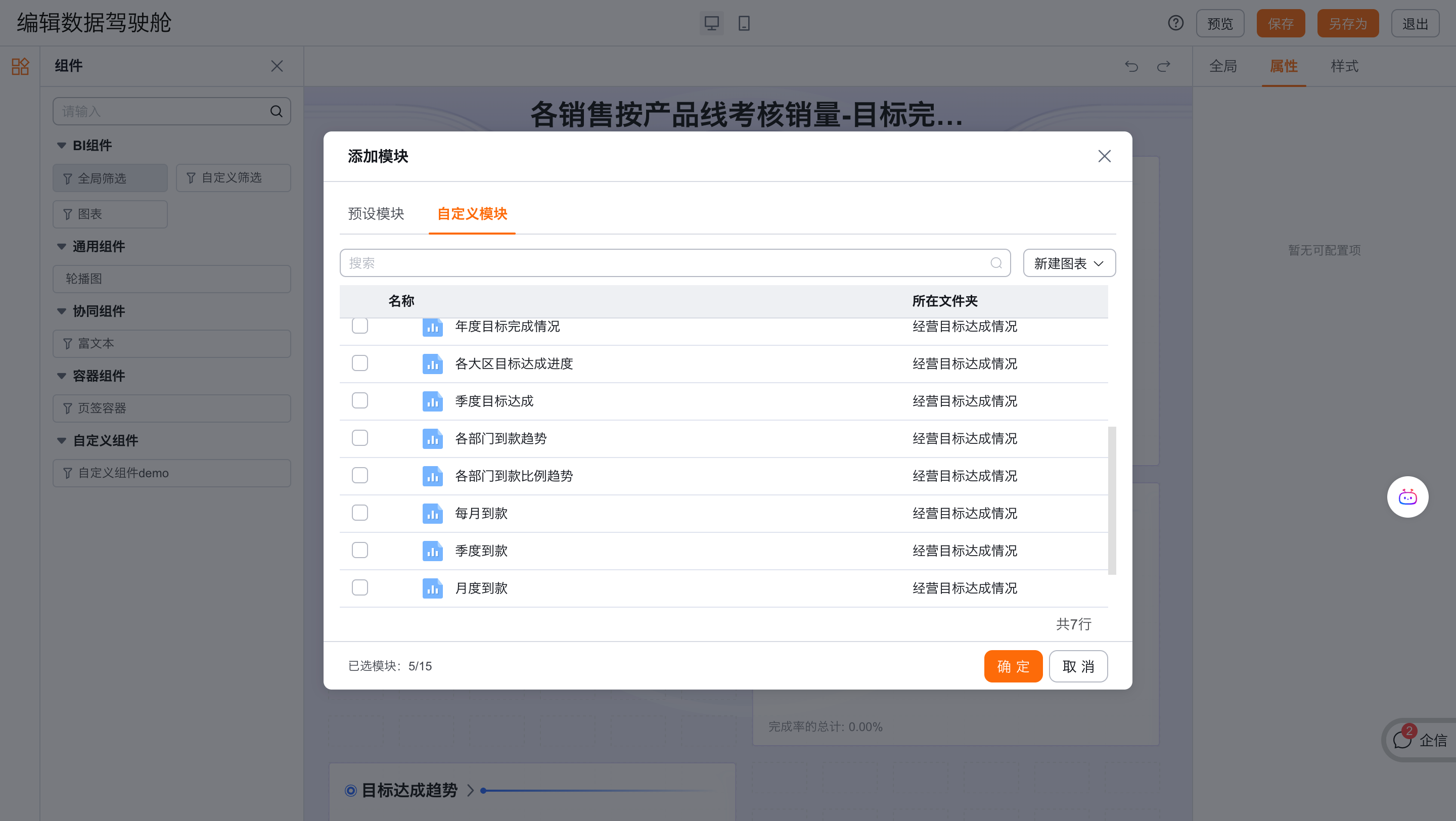Collapse the BI组件 section
The height and width of the screenshot is (821, 1456).
(x=62, y=146)
